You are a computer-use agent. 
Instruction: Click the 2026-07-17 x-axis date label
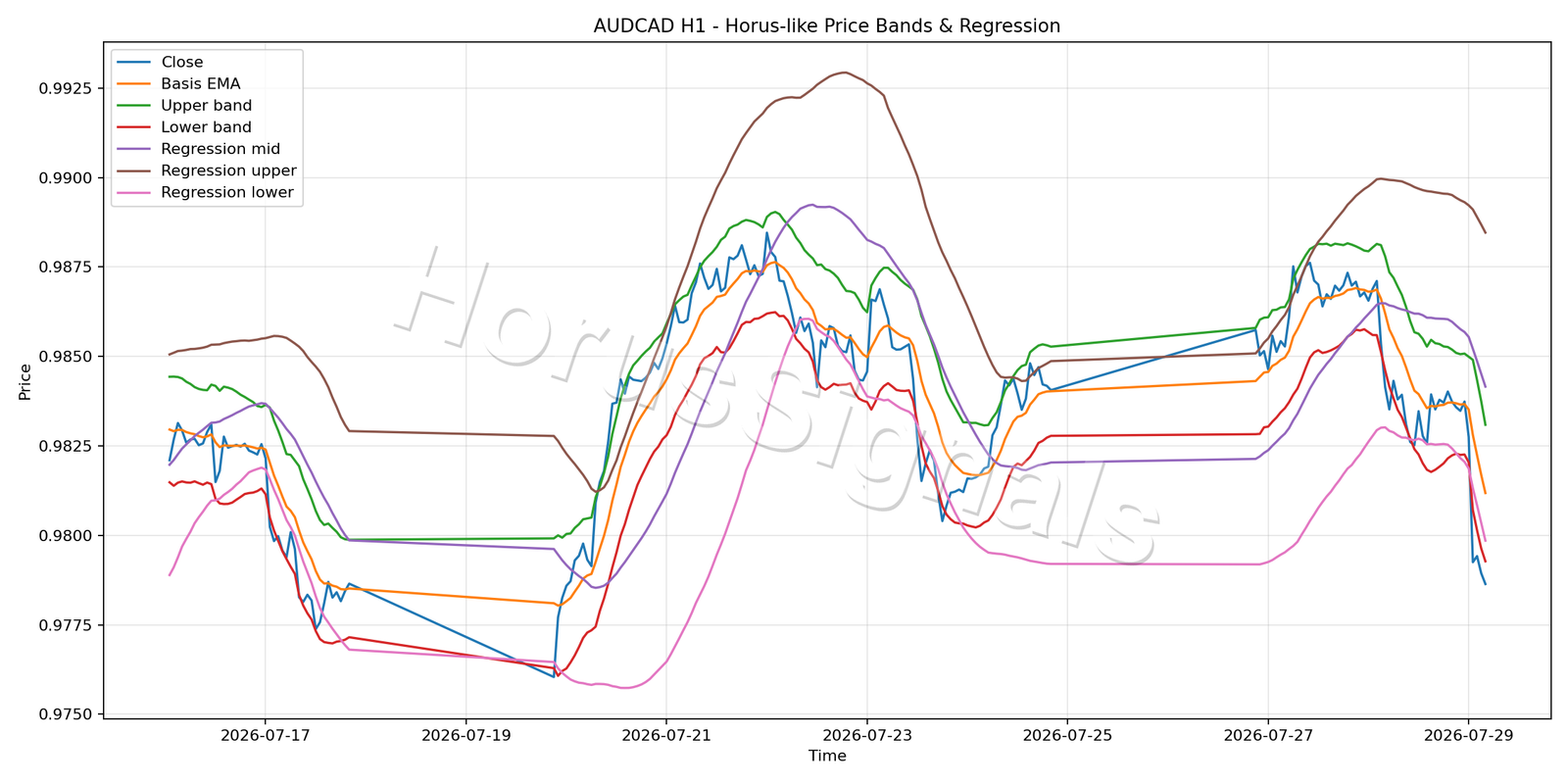(266, 735)
